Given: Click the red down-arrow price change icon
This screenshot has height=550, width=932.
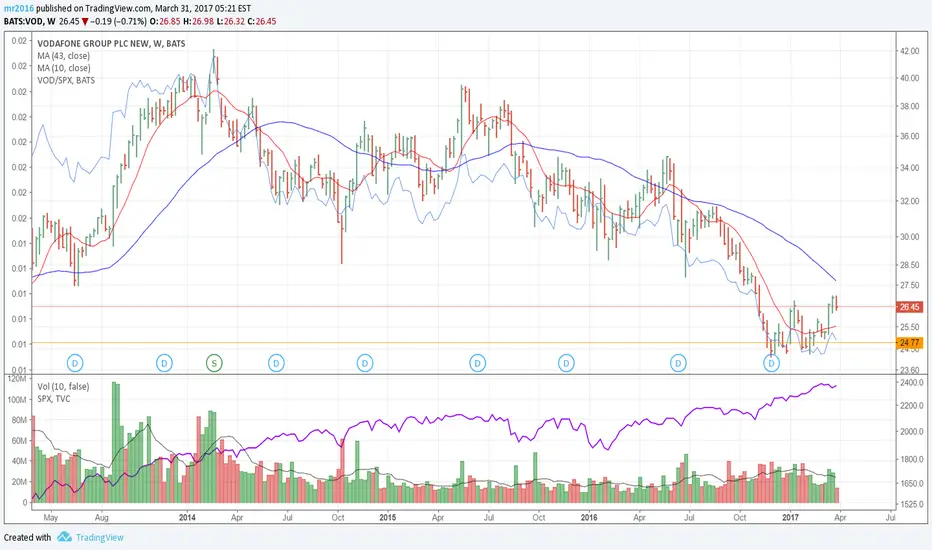Looking at the screenshot, I should click(x=86, y=21).
